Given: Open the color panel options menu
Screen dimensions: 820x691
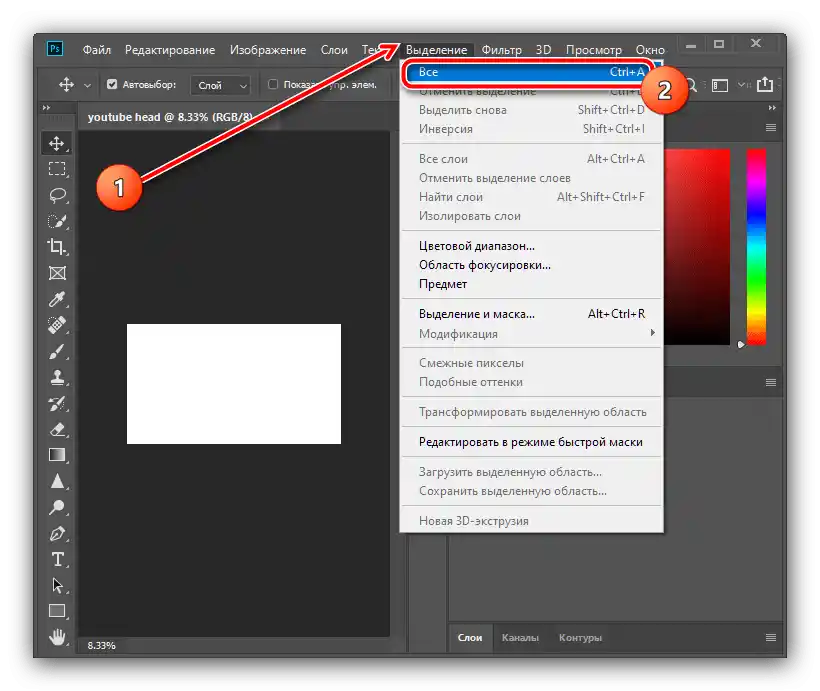Looking at the screenshot, I should pyautogui.click(x=771, y=128).
